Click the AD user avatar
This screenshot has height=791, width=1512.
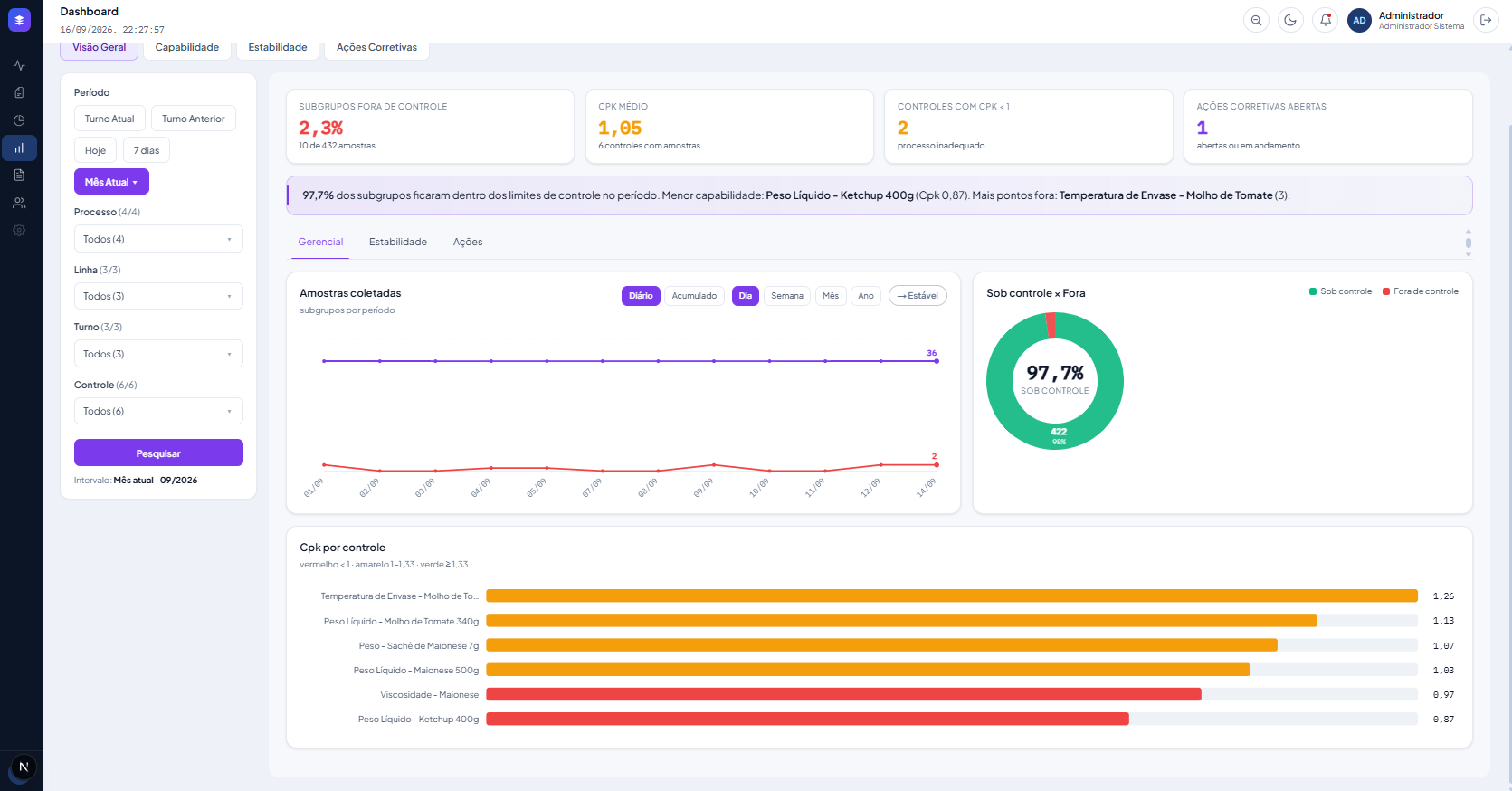[x=1359, y=20]
